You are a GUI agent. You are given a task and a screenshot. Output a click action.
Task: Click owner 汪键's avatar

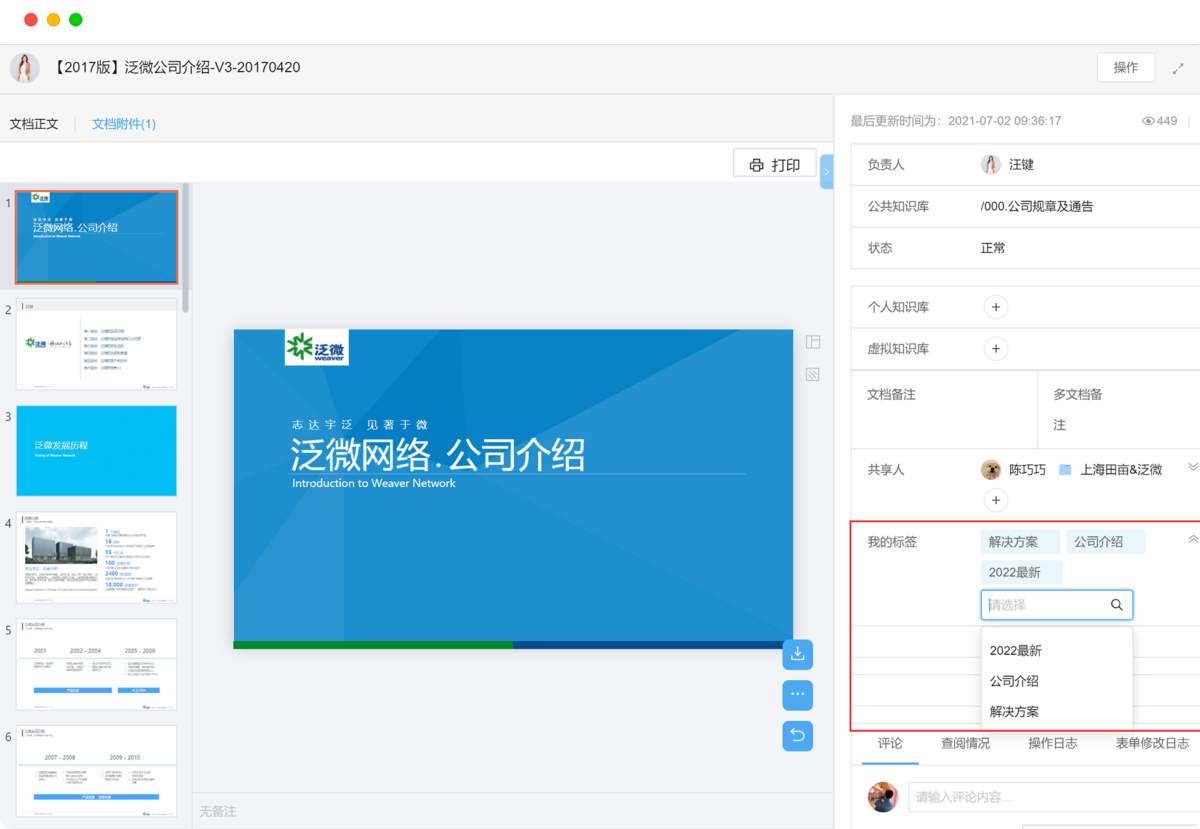click(991, 165)
